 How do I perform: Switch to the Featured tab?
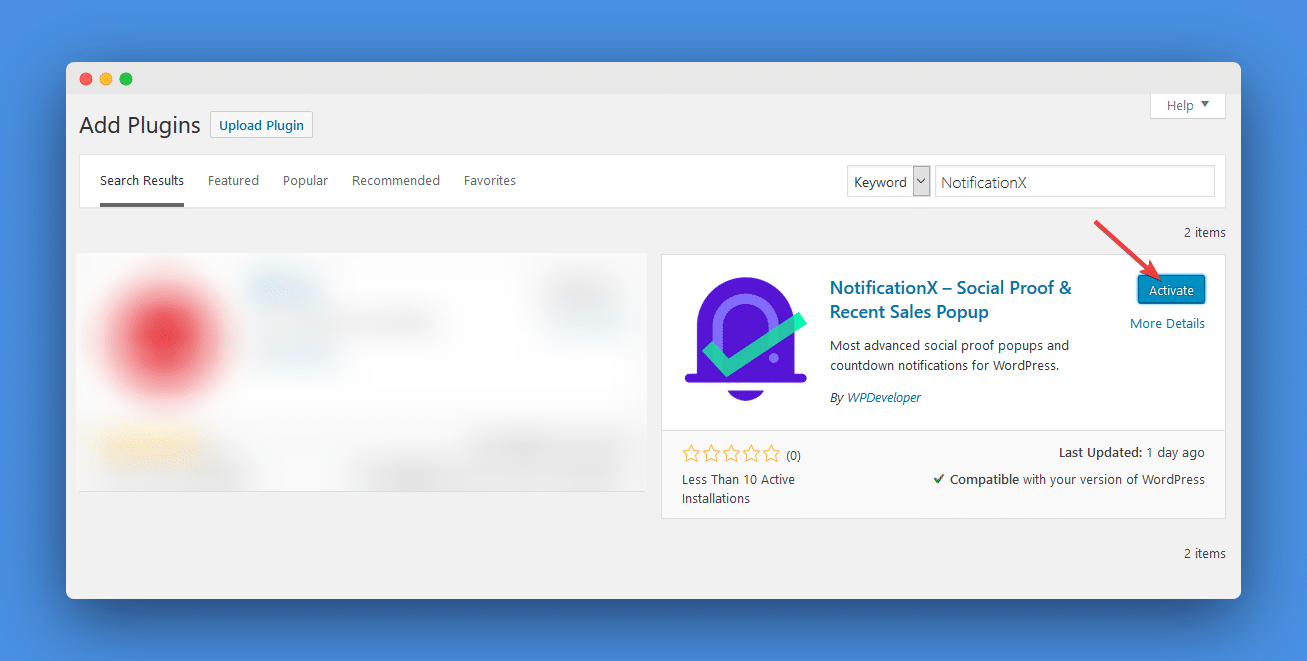click(233, 181)
